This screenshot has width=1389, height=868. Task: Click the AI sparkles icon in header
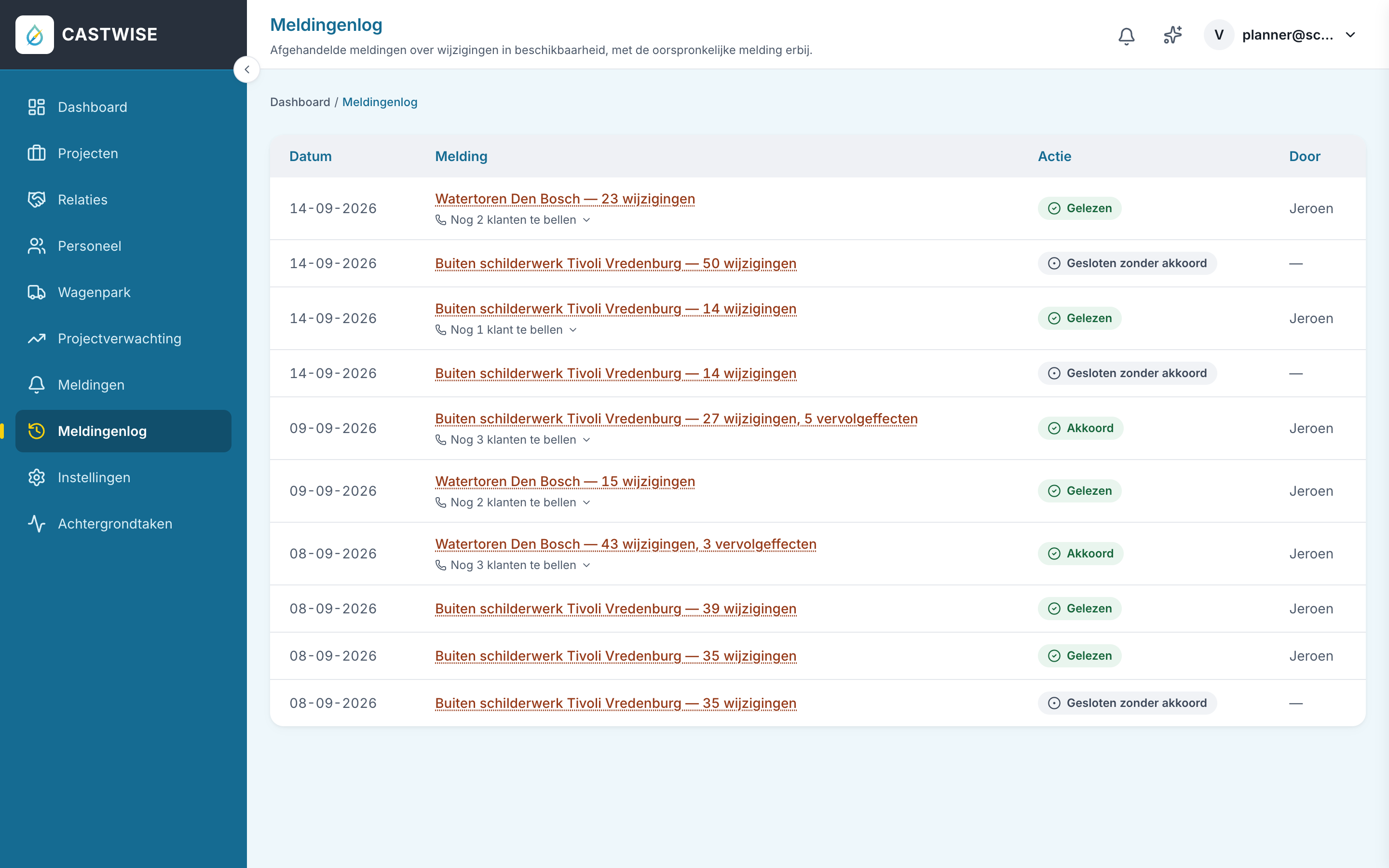[x=1172, y=35]
